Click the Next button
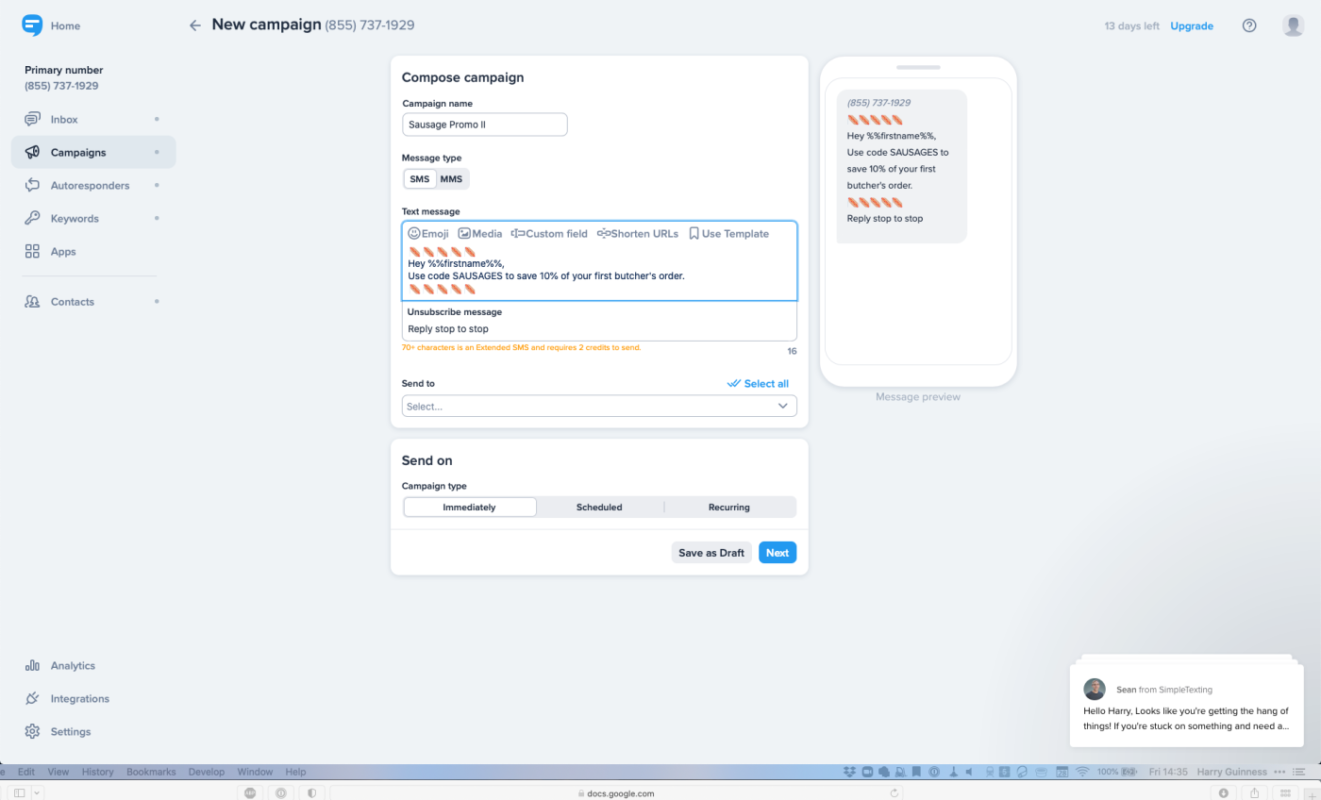This screenshot has width=1321, height=800. coord(778,553)
